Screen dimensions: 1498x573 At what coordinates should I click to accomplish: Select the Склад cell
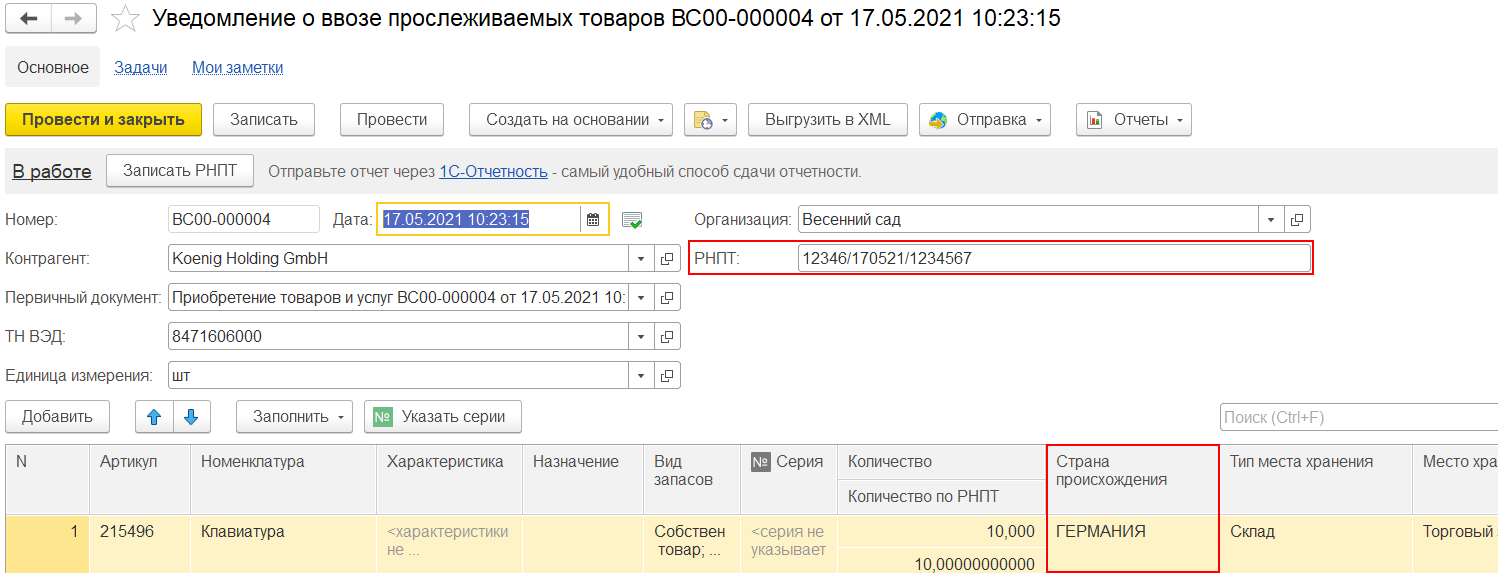point(1315,543)
